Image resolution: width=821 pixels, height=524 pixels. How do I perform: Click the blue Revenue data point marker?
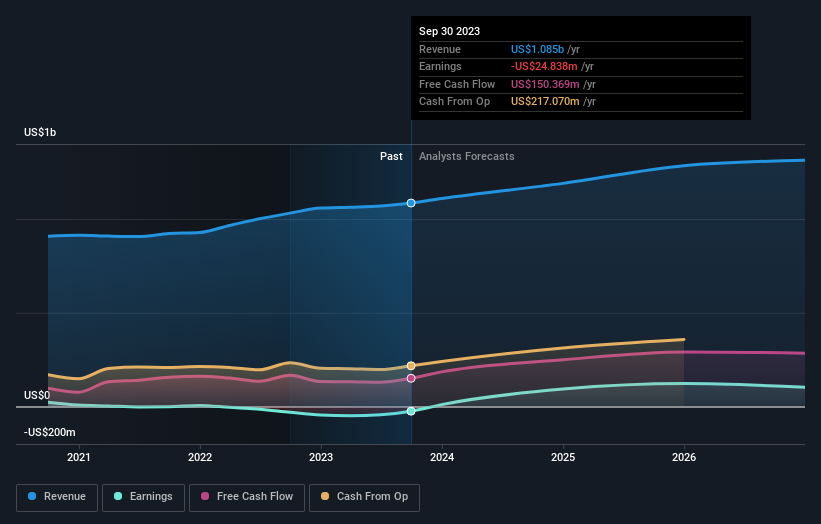coord(411,203)
